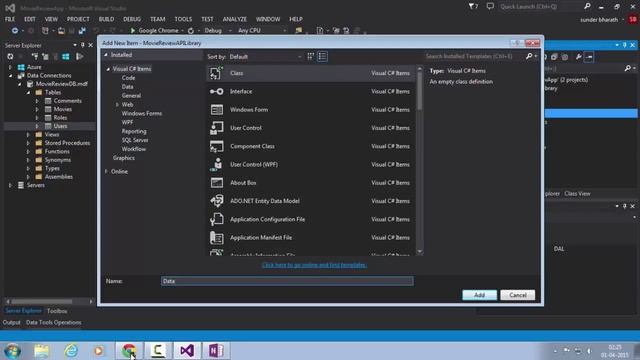This screenshot has height=360, width=640.
Task: Open the Any CPU platform dropdown
Action: point(261,31)
